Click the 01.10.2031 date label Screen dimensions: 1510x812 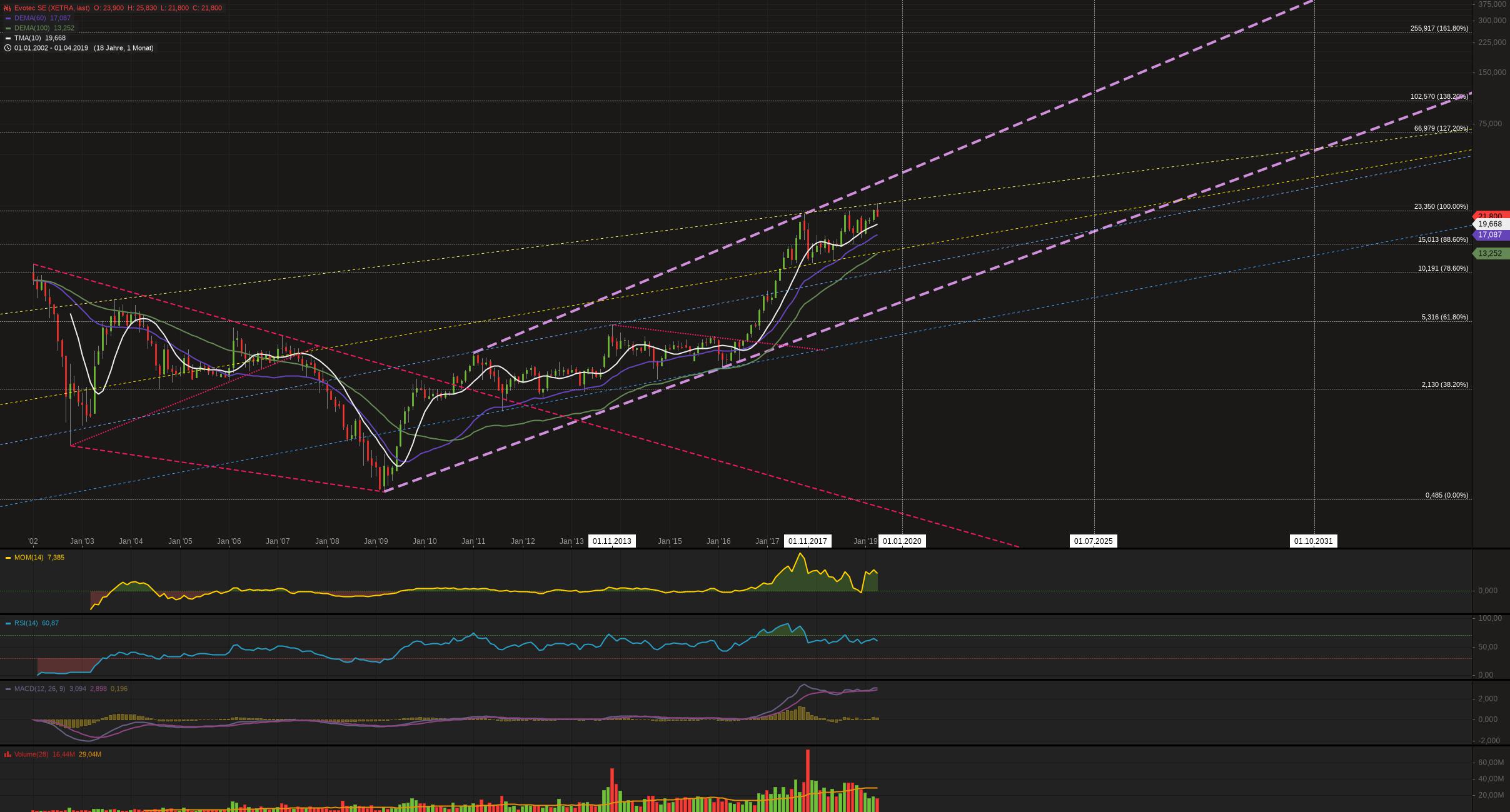tap(1313, 541)
